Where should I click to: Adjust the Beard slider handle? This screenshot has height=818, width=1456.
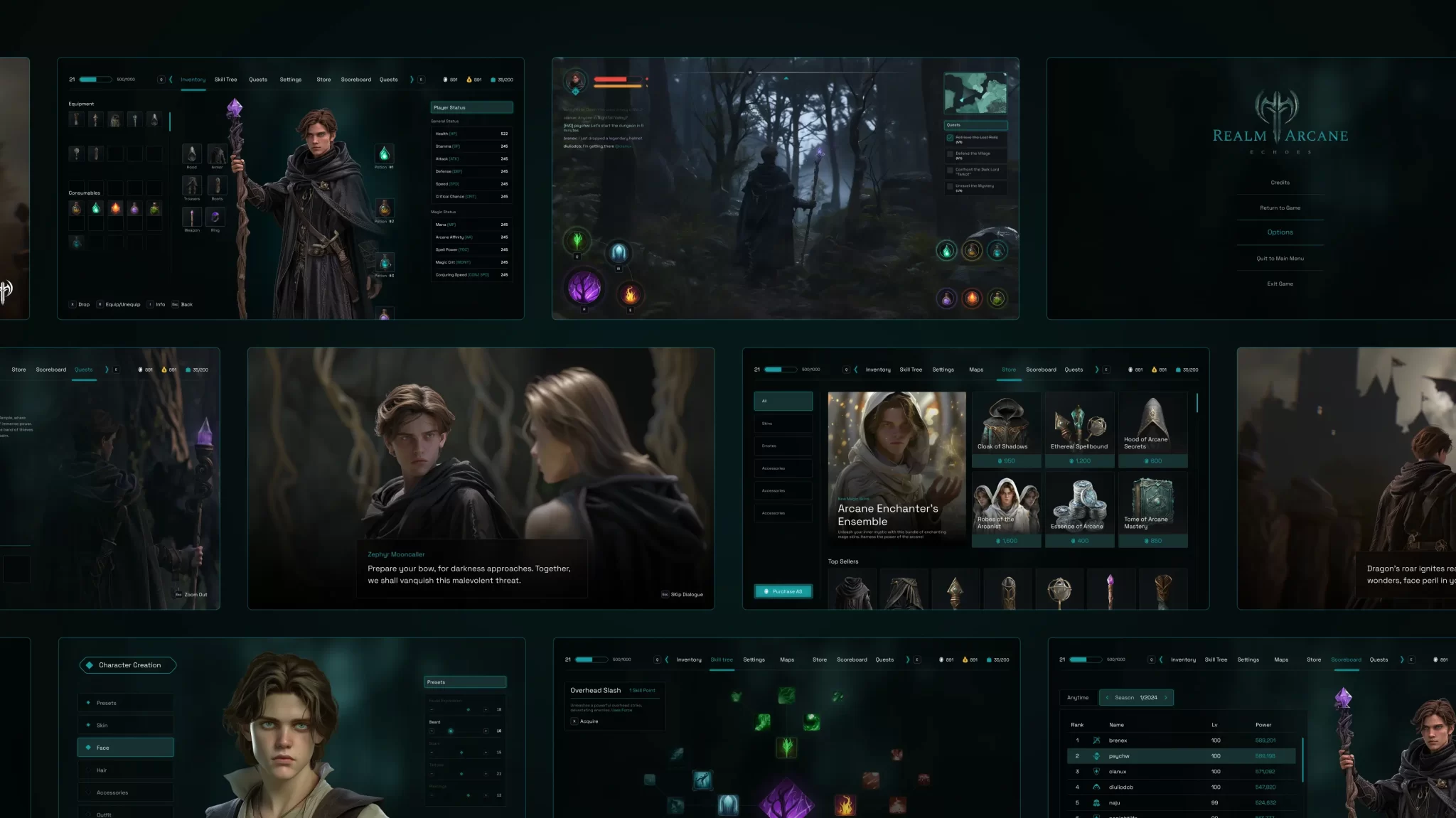[451, 731]
